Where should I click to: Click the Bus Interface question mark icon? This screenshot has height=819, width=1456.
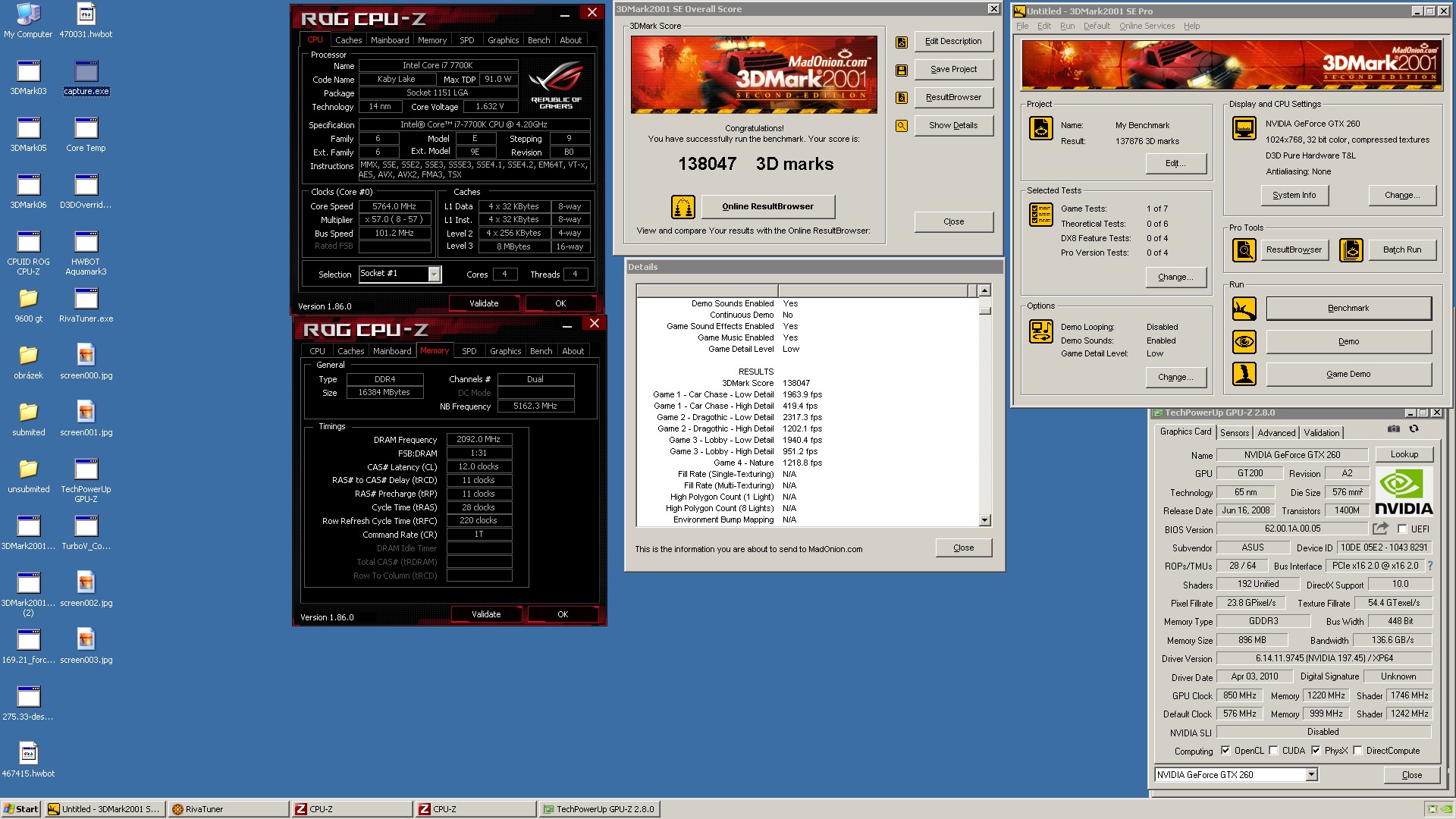pyautogui.click(x=1430, y=566)
